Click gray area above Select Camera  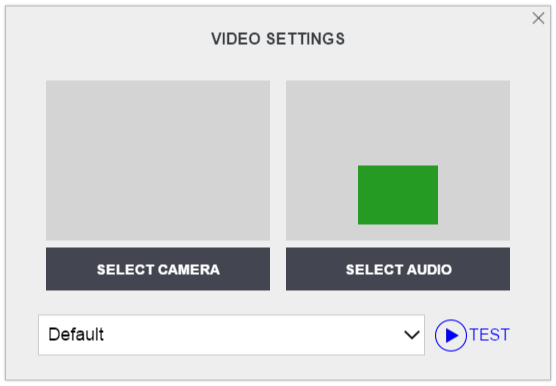[158, 160]
